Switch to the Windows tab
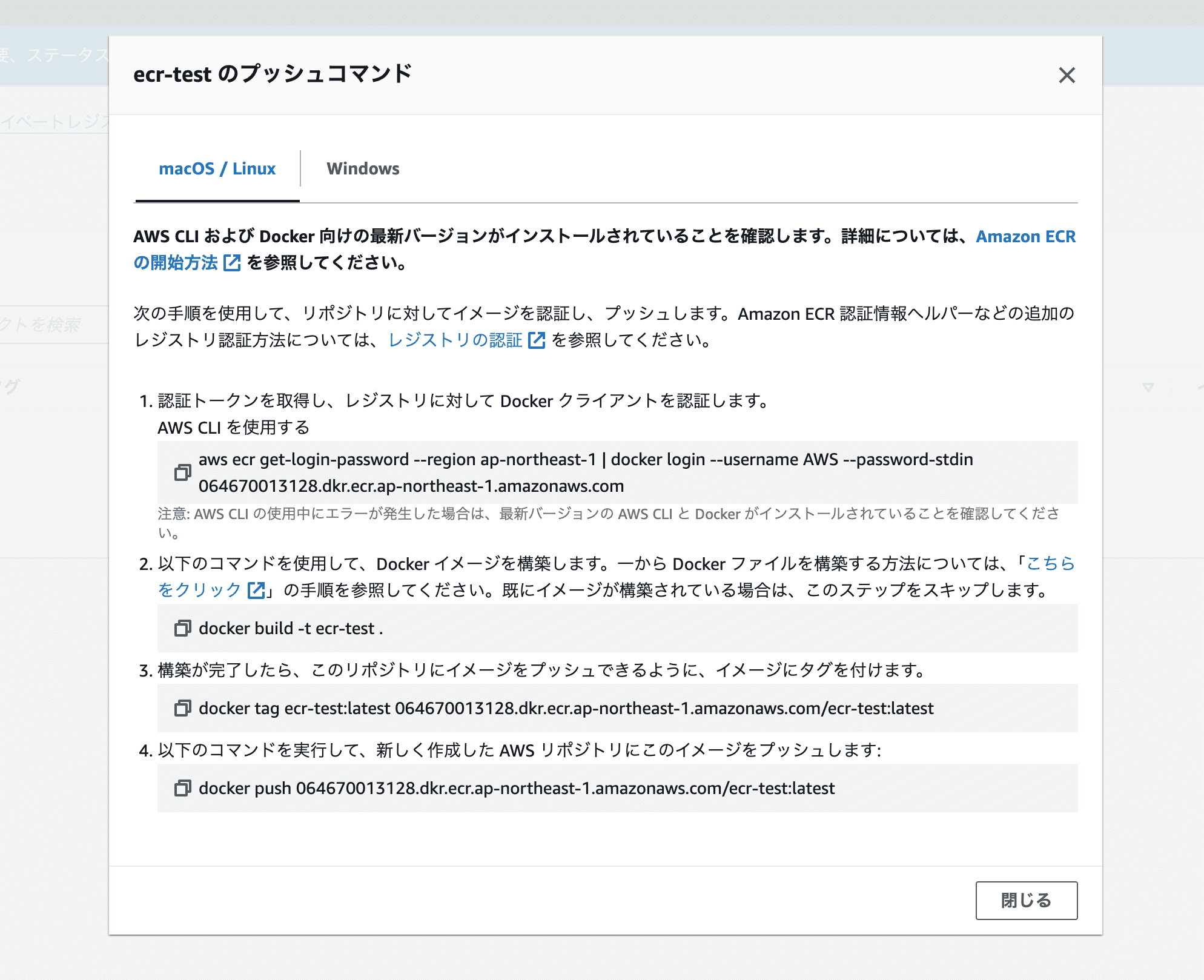This screenshot has height=980, width=1204. point(363,168)
